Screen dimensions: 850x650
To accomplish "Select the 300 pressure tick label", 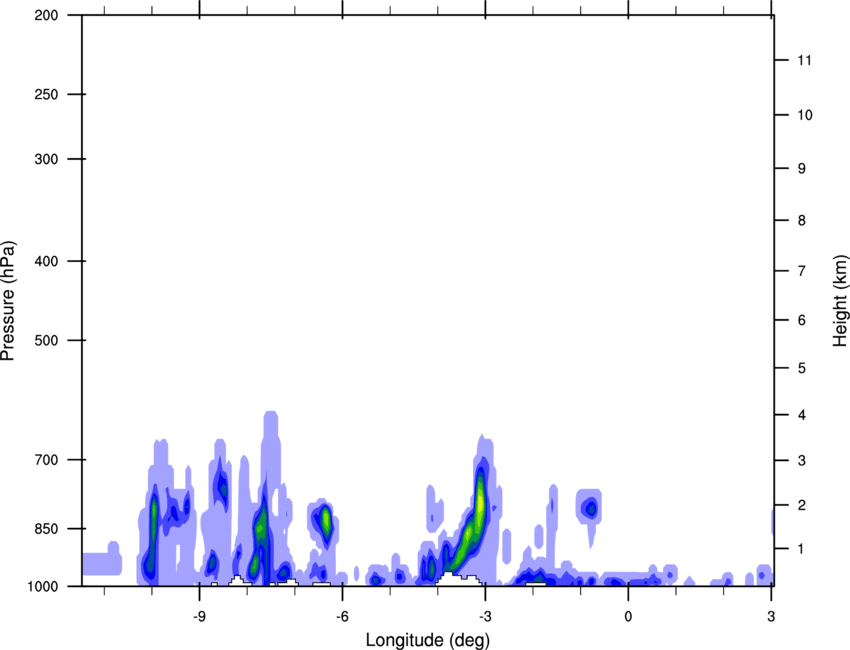I will (46, 159).
